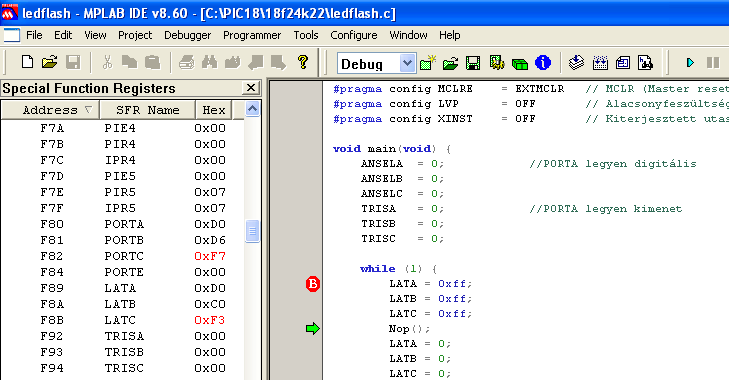Image resolution: width=729 pixels, height=380 pixels.
Task: Select the PIE4 register row
Action: 122,128
